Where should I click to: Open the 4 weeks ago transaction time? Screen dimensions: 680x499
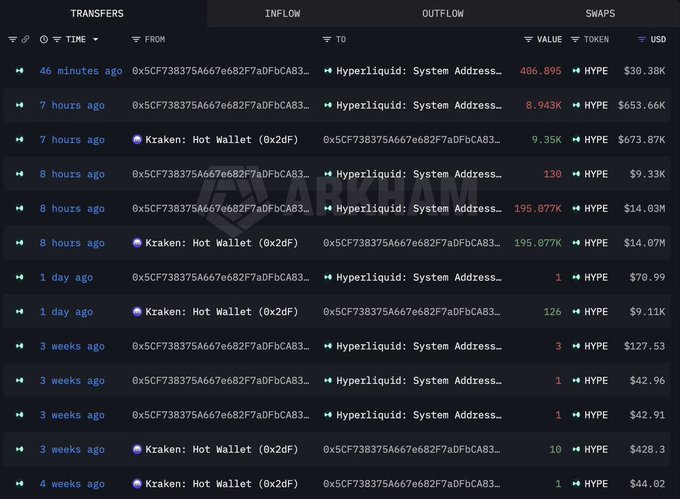pos(72,484)
